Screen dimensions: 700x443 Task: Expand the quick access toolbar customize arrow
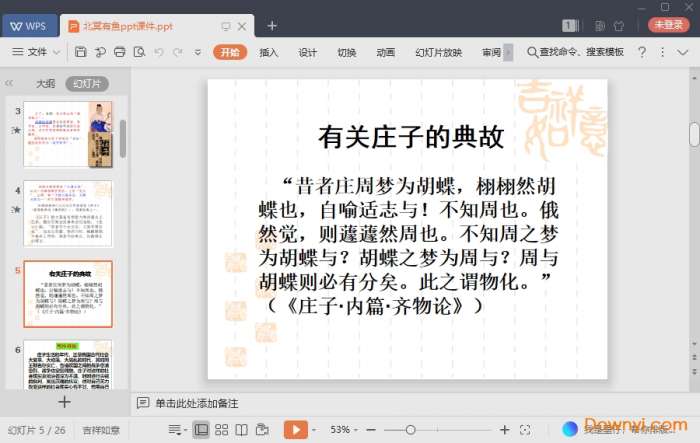(x=197, y=53)
